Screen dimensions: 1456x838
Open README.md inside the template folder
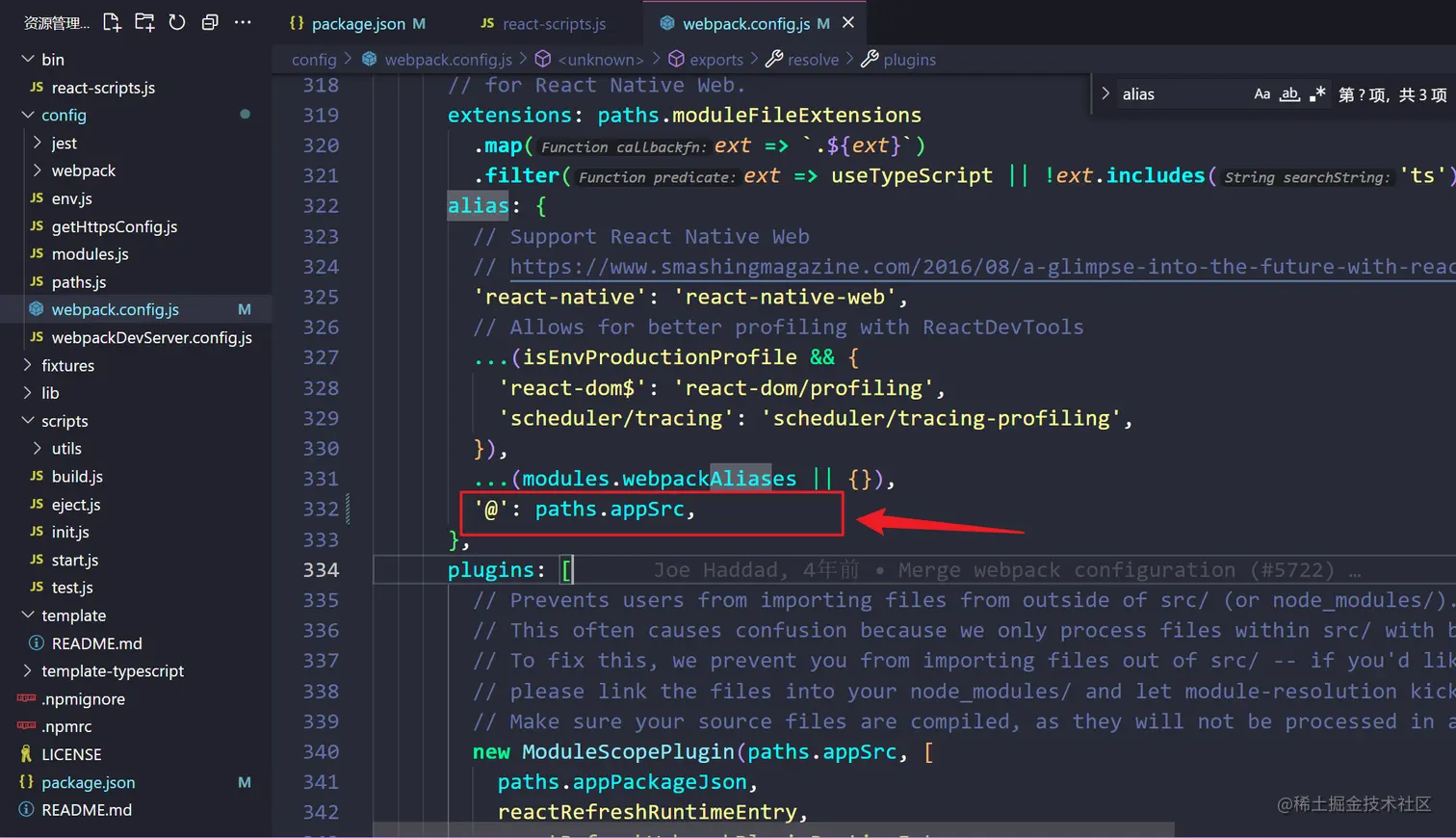(136, 643)
